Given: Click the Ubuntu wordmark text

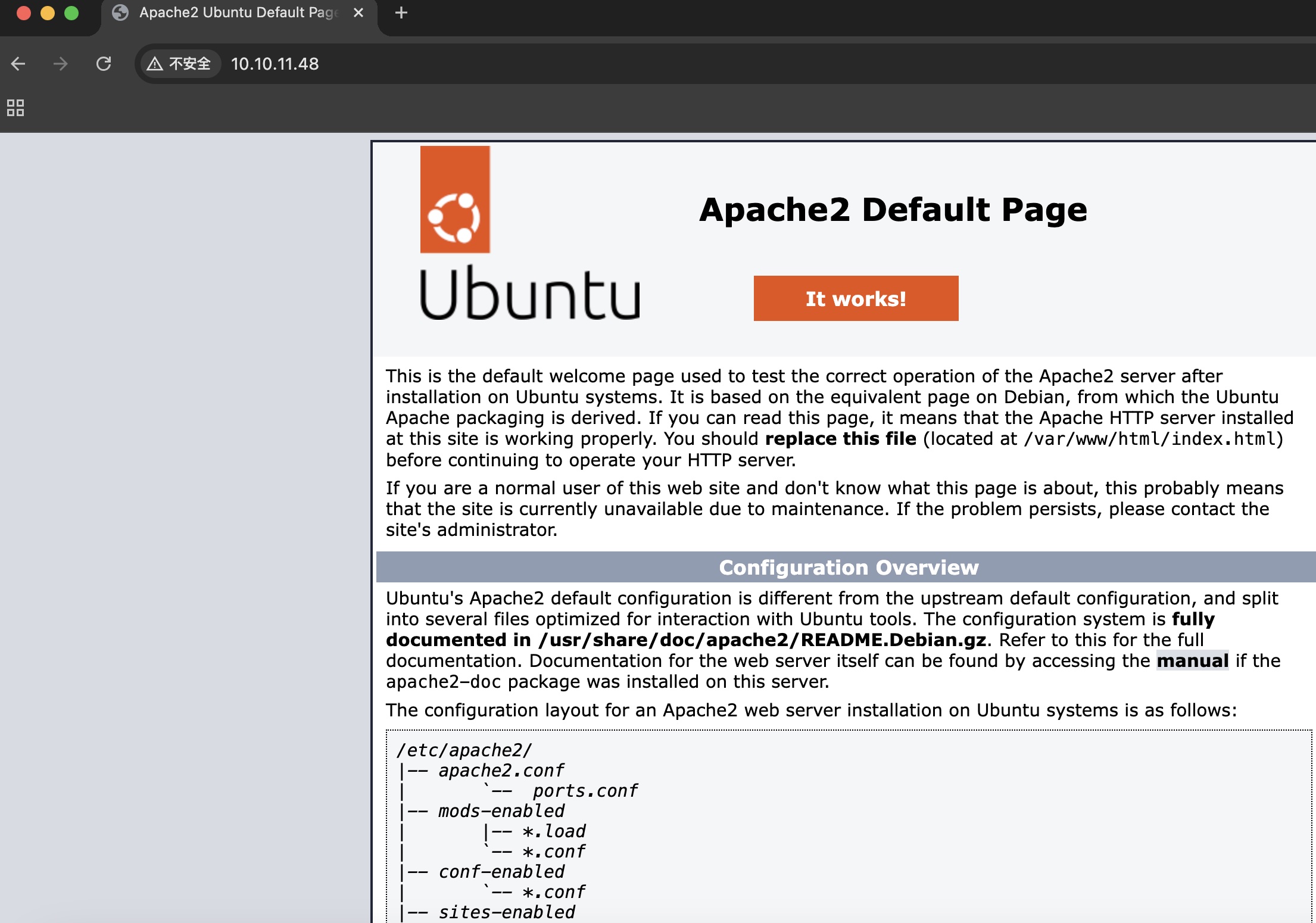Looking at the screenshot, I should coord(529,294).
